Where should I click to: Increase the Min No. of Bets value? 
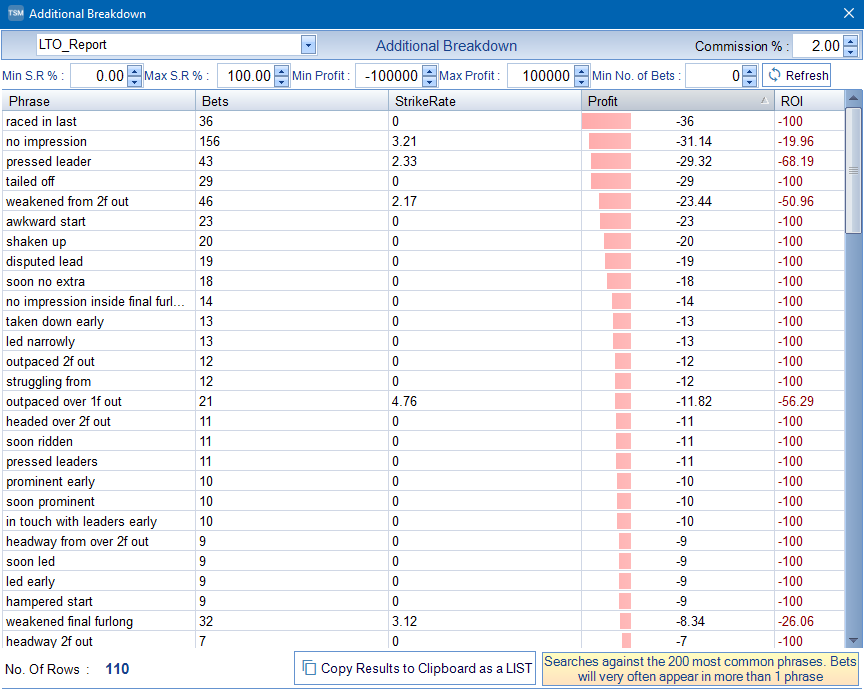[x=750, y=71]
